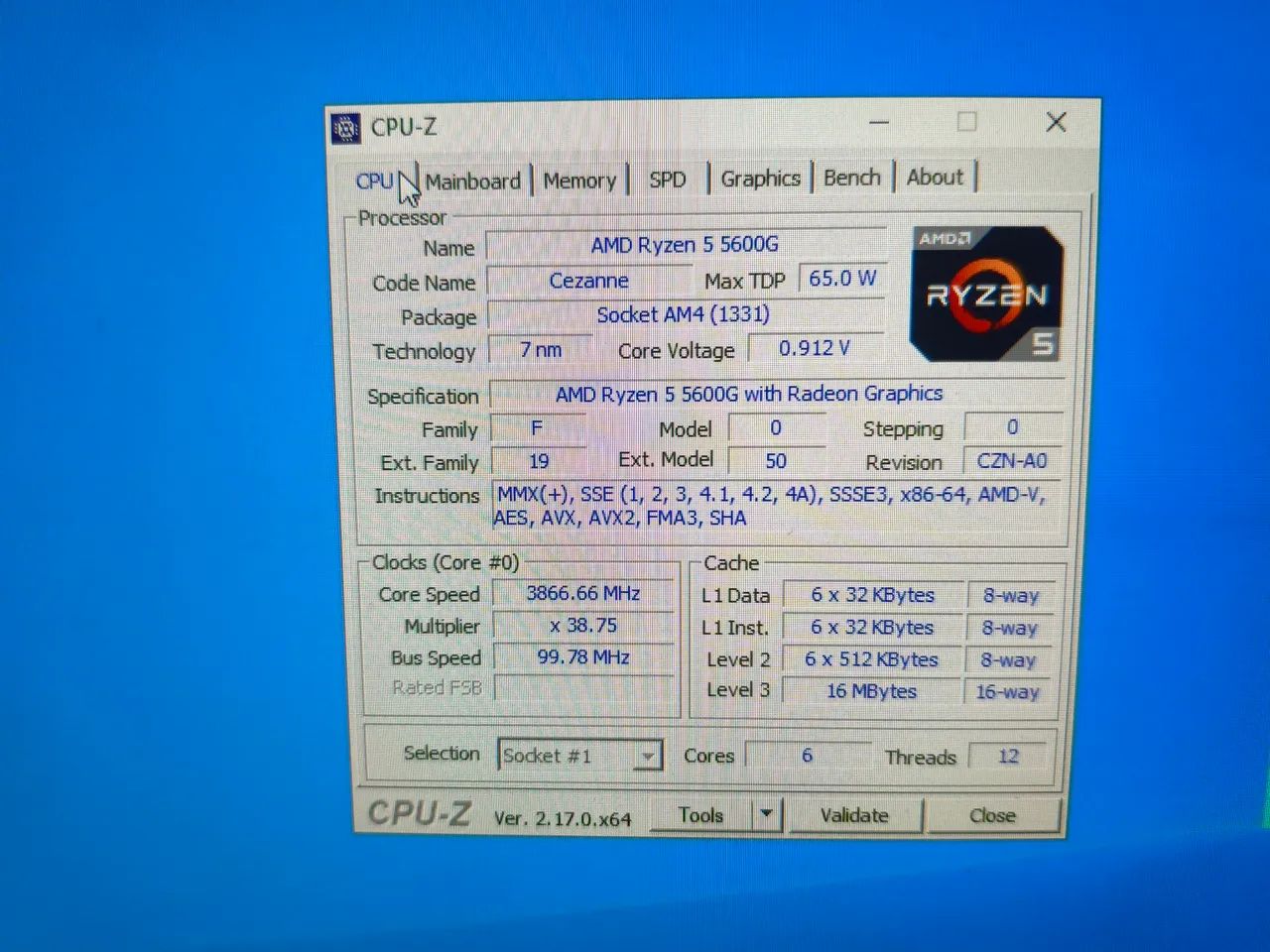Image resolution: width=1270 pixels, height=952 pixels.
Task: Click the Core Speed value field
Action: coord(583,593)
